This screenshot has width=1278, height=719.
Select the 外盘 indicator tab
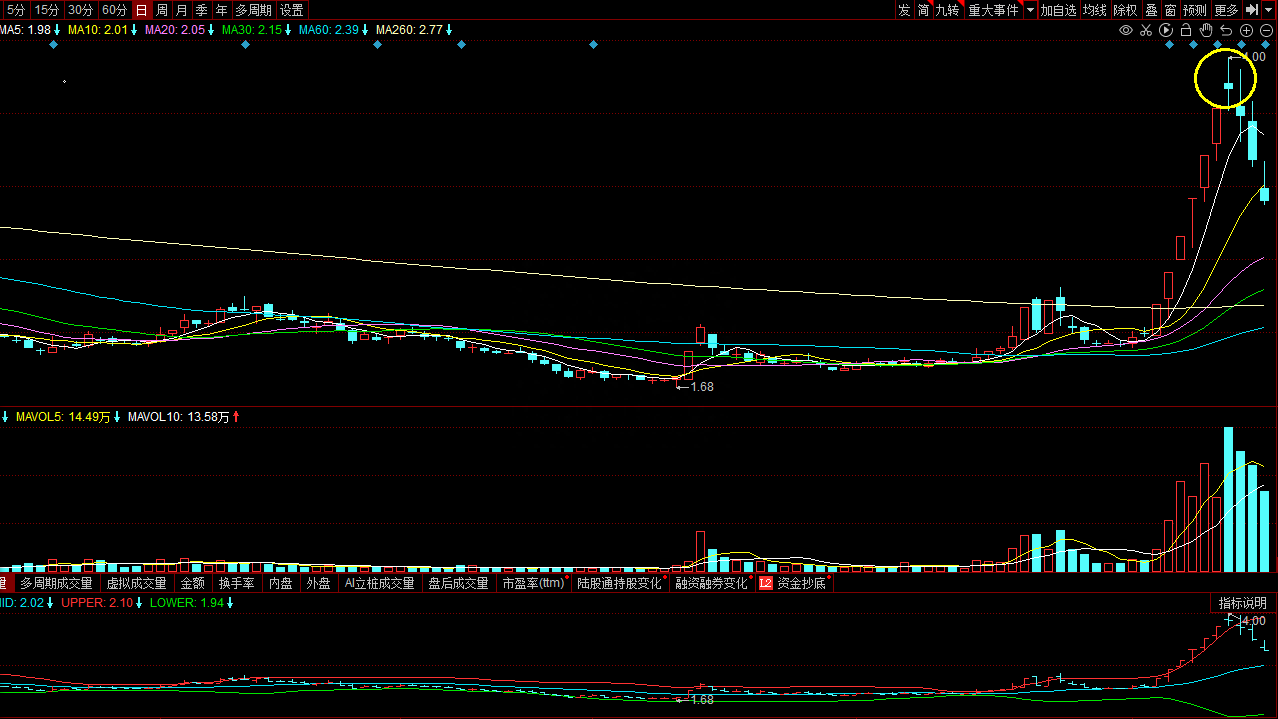tap(318, 583)
